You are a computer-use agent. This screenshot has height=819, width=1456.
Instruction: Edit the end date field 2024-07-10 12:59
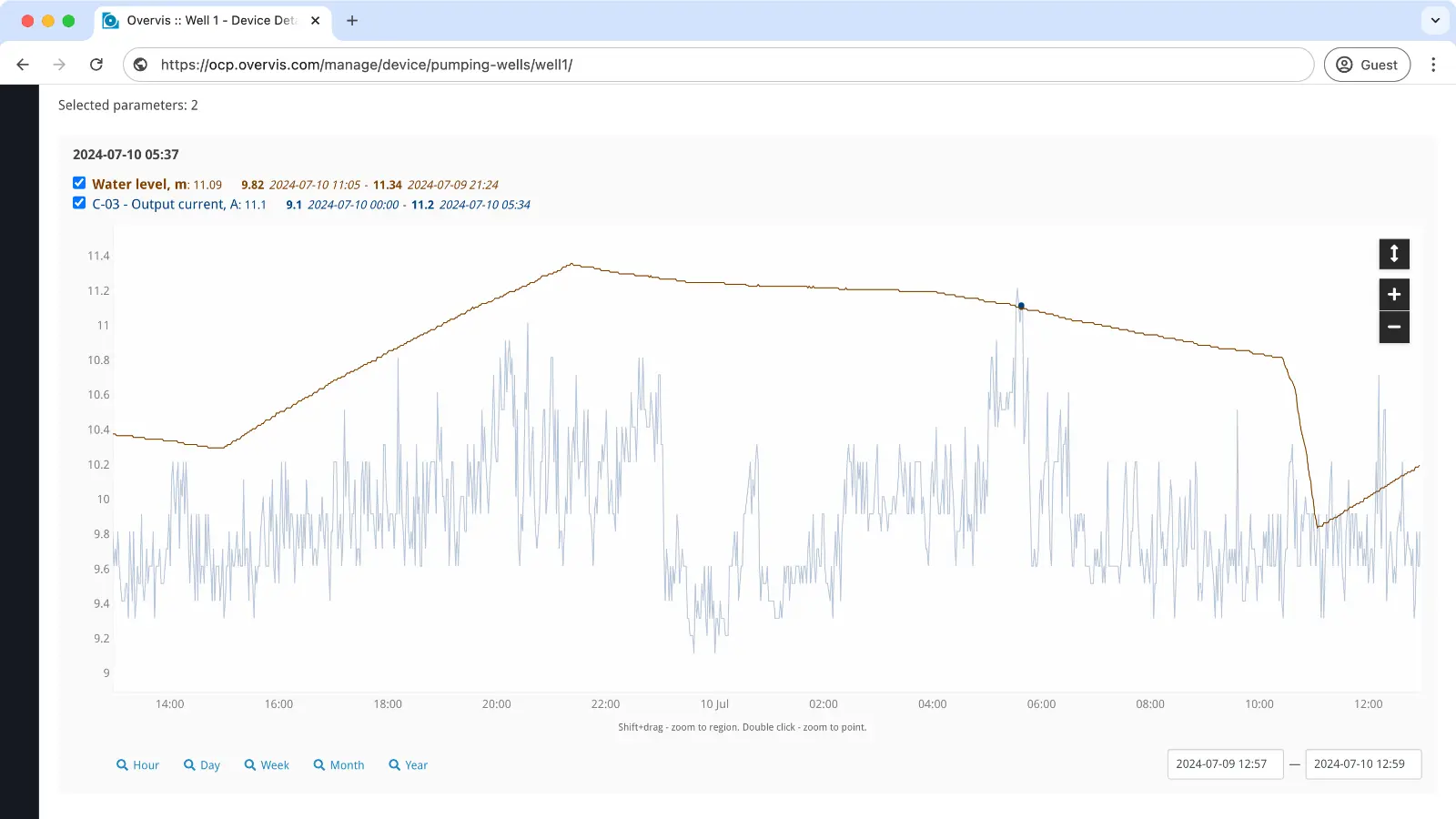(x=1362, y=764)
